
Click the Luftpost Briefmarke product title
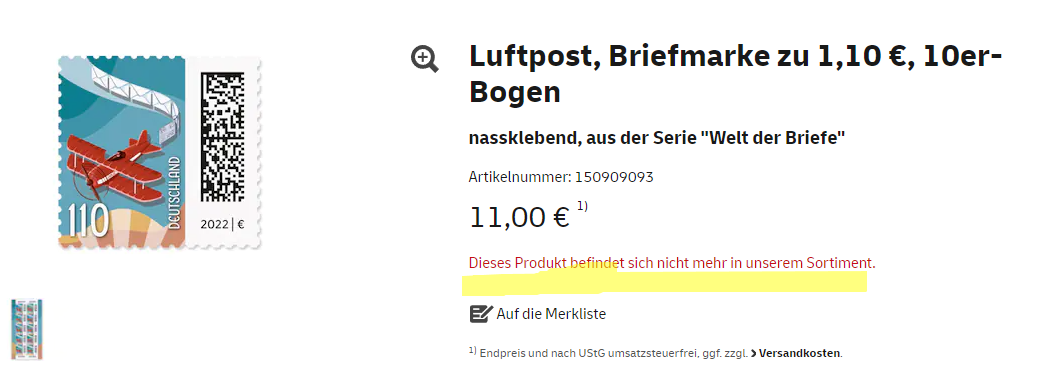(736, 74)
